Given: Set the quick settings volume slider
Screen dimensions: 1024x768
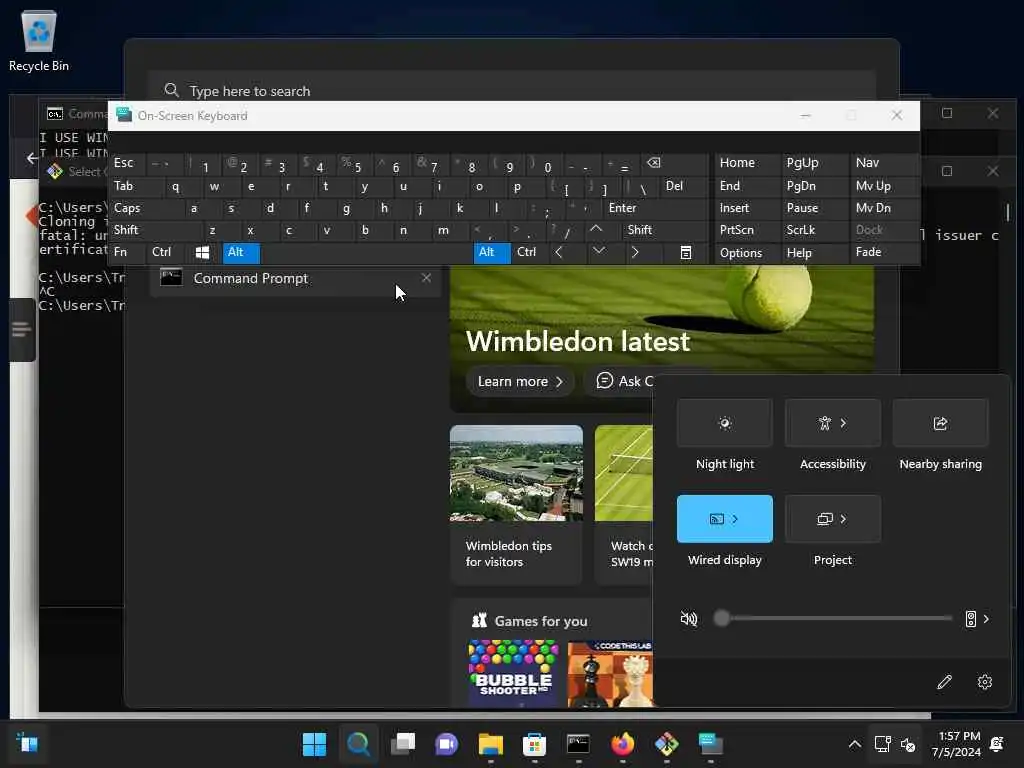Looking at the screenshot, I should (836, 618).
